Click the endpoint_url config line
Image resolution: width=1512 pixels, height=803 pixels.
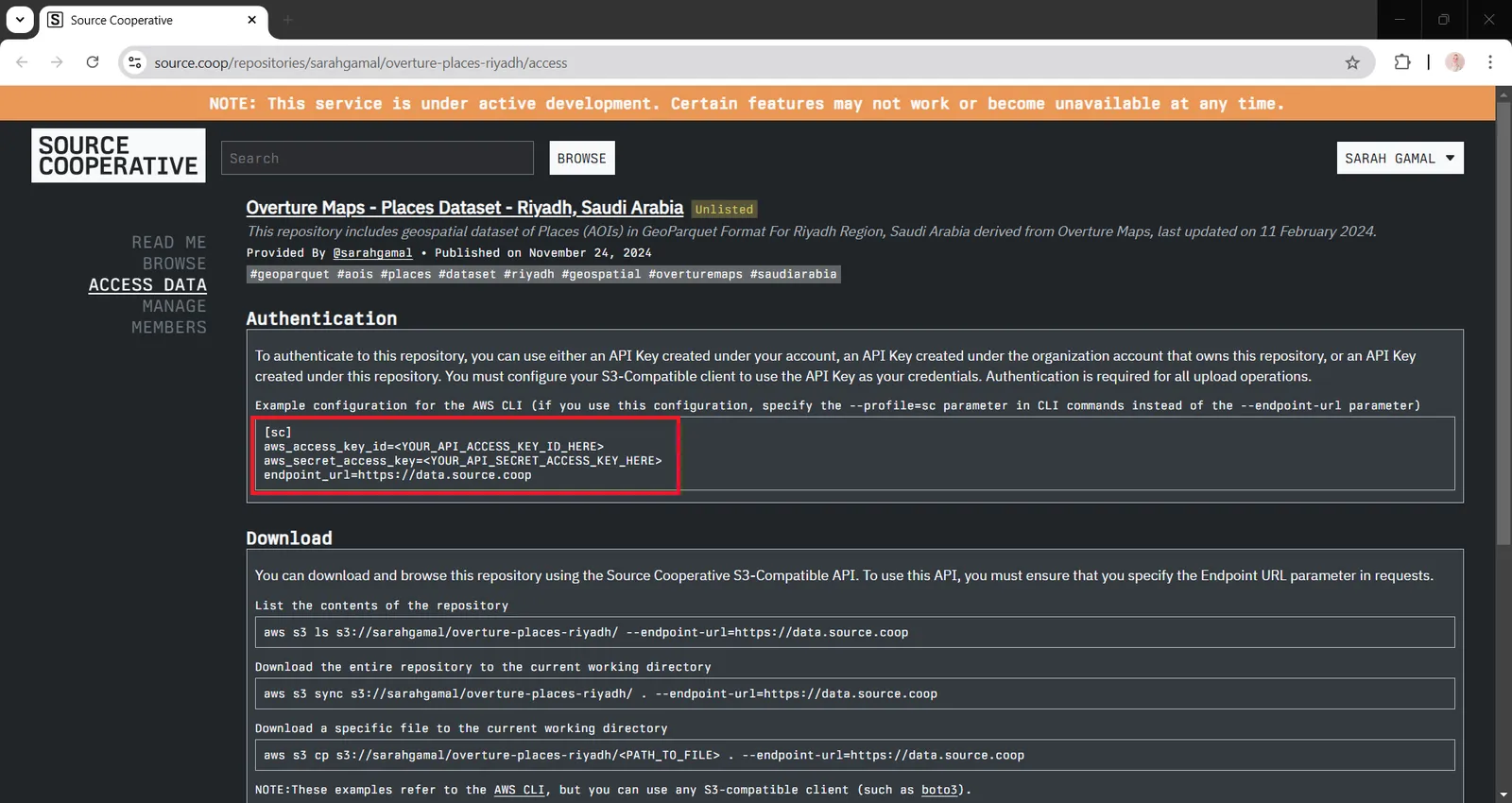tap(397, 474)
